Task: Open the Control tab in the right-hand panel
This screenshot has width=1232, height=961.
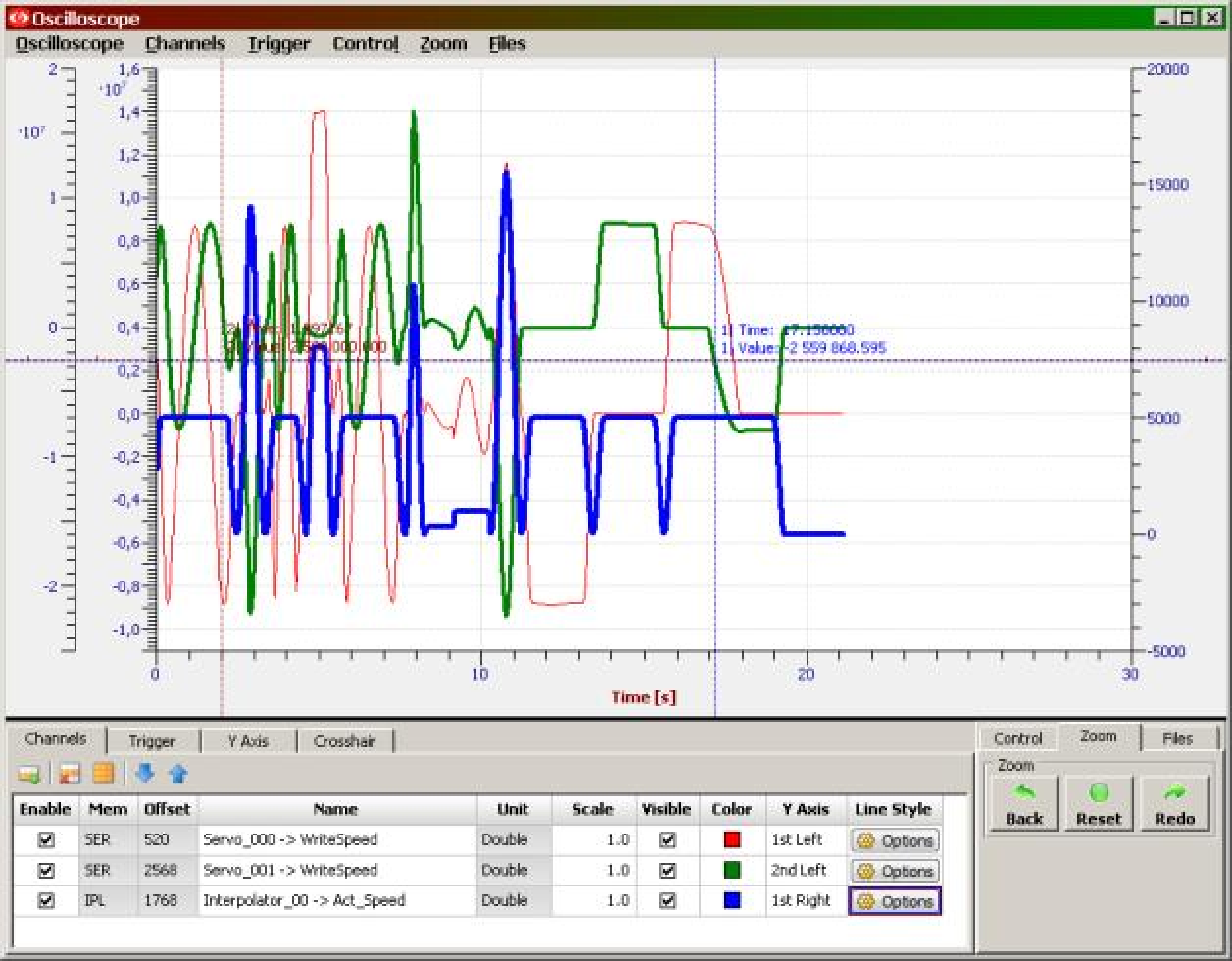Action: 1018,739
